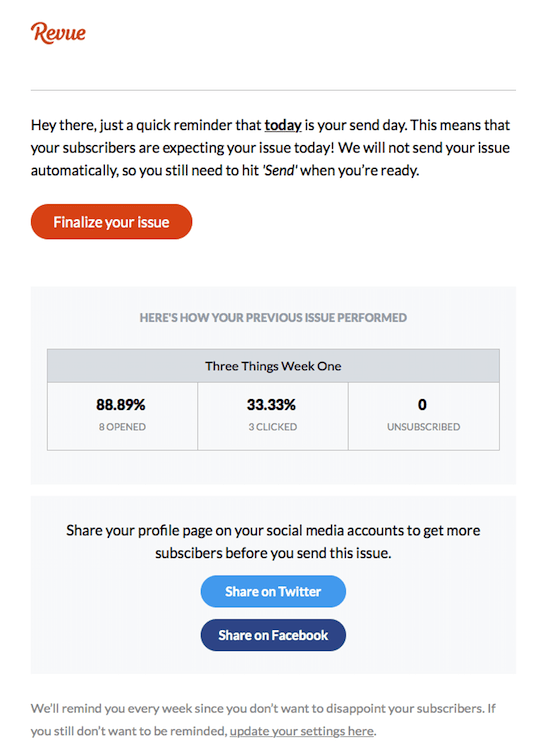
Task: Click the subscribers before you send text line
Action: pos(273,553)
